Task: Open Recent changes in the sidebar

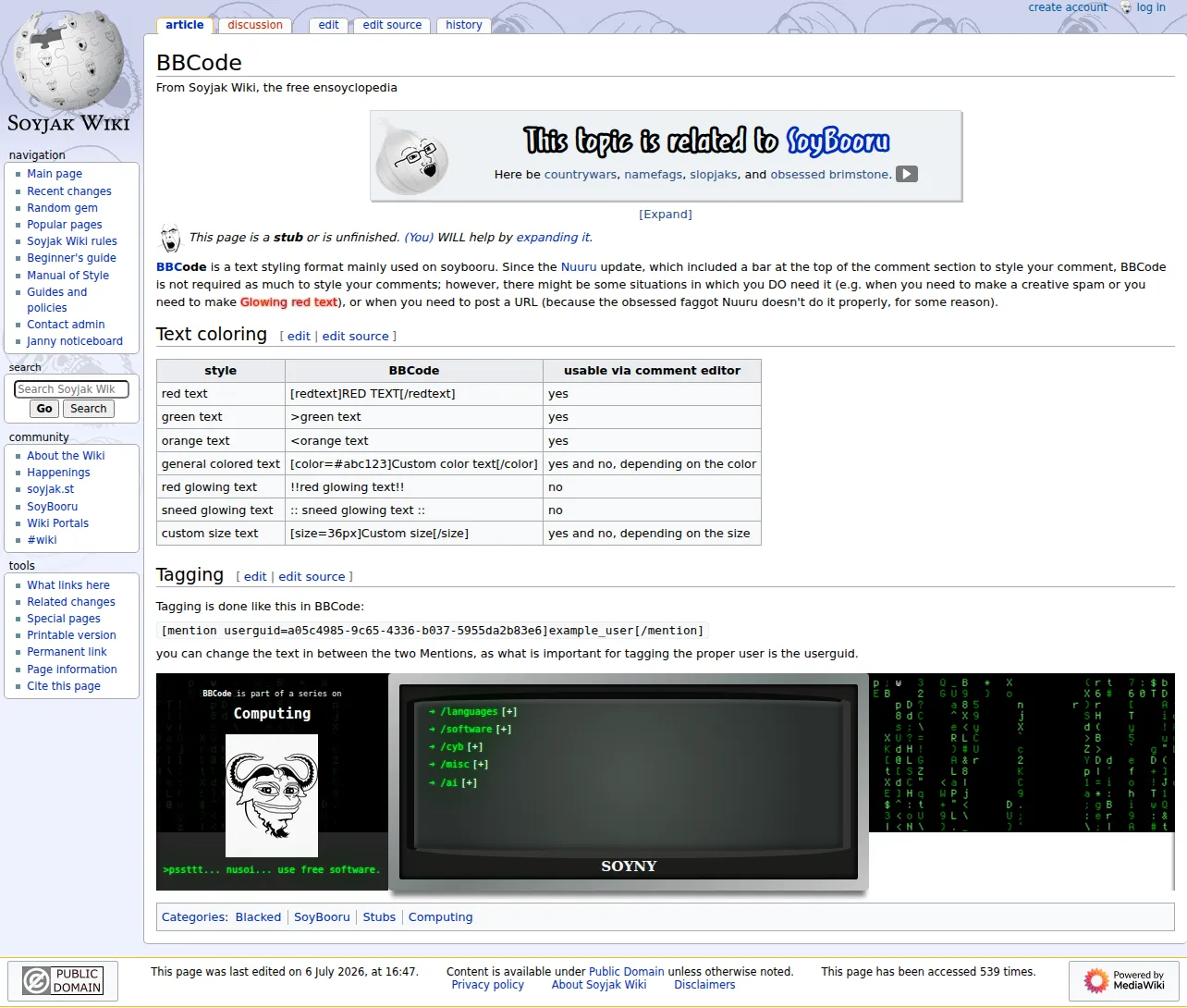Action: (69, 191)
